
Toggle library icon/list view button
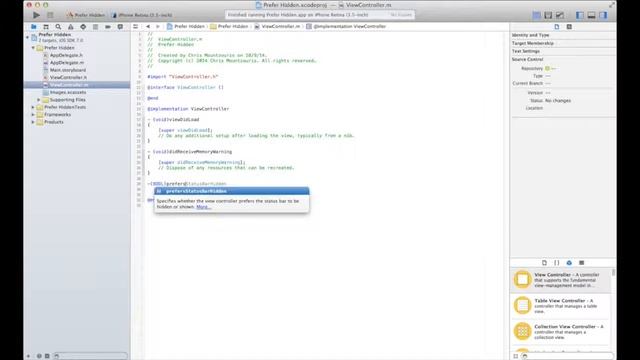516,356
